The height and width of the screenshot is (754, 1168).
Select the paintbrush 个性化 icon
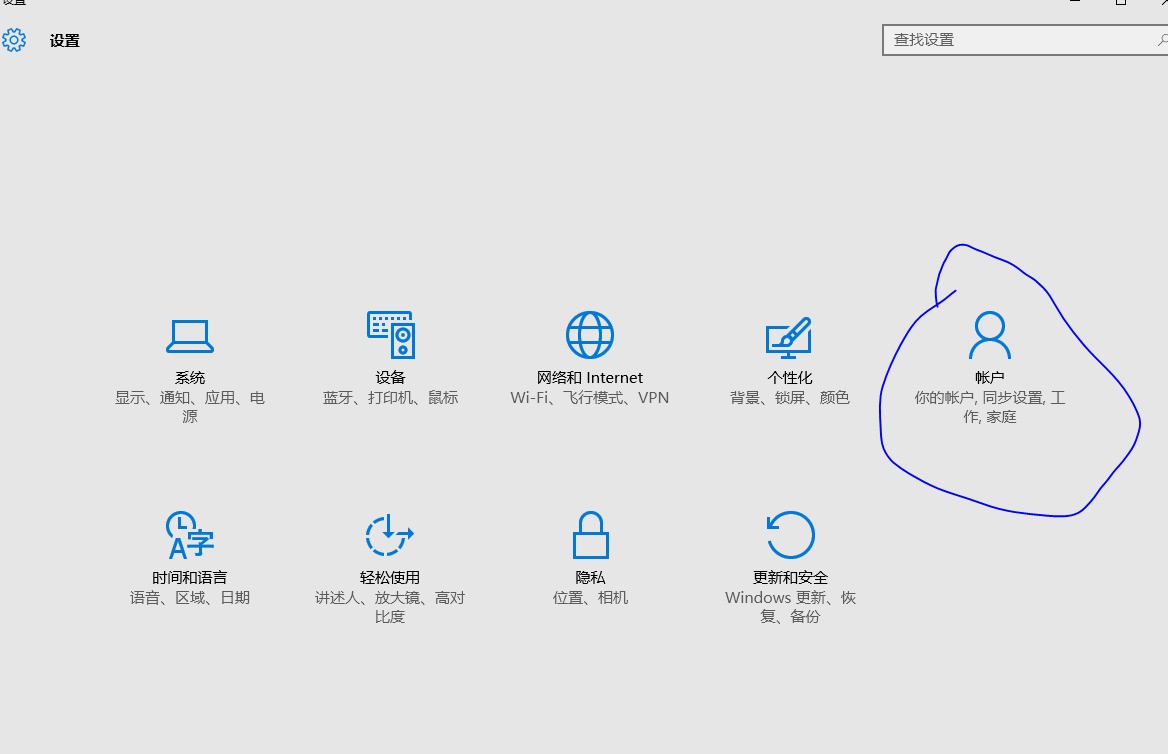click(x=789, y=337)
